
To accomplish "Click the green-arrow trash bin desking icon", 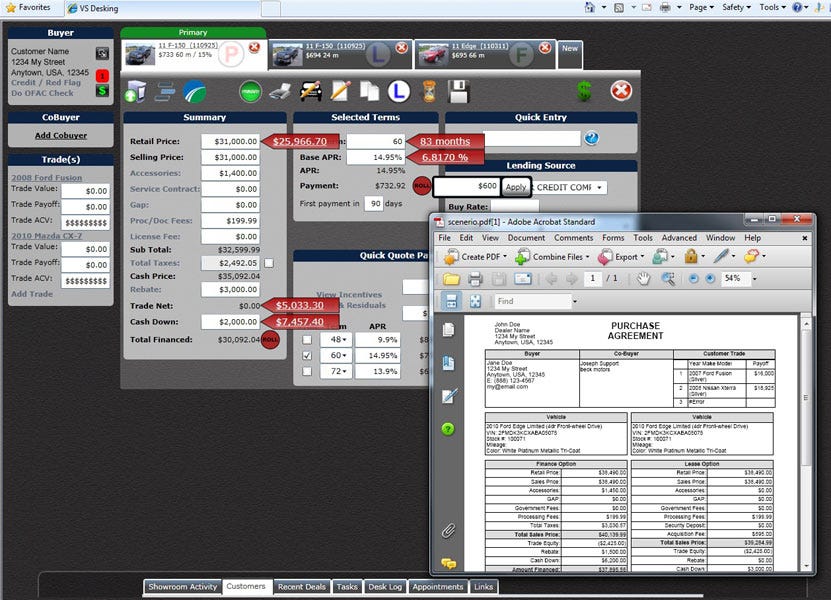I will (x=136, y=92).
